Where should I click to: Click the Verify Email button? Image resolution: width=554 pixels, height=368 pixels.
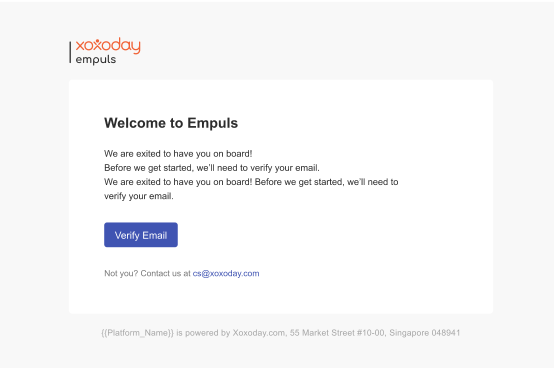(141, 235)
